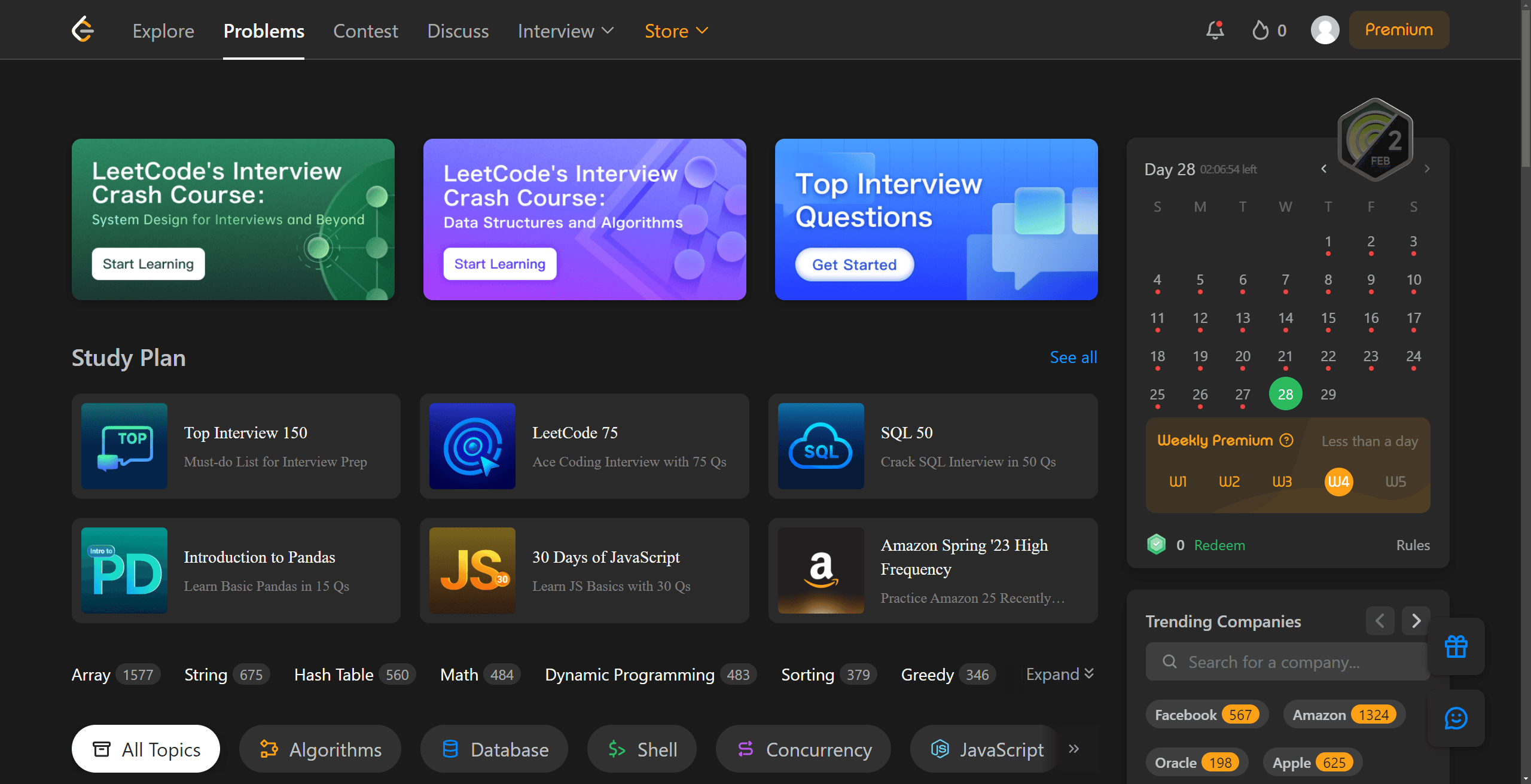
Task: Select the W4 weekly premium toggle
Action: [x=1339, y=481]
